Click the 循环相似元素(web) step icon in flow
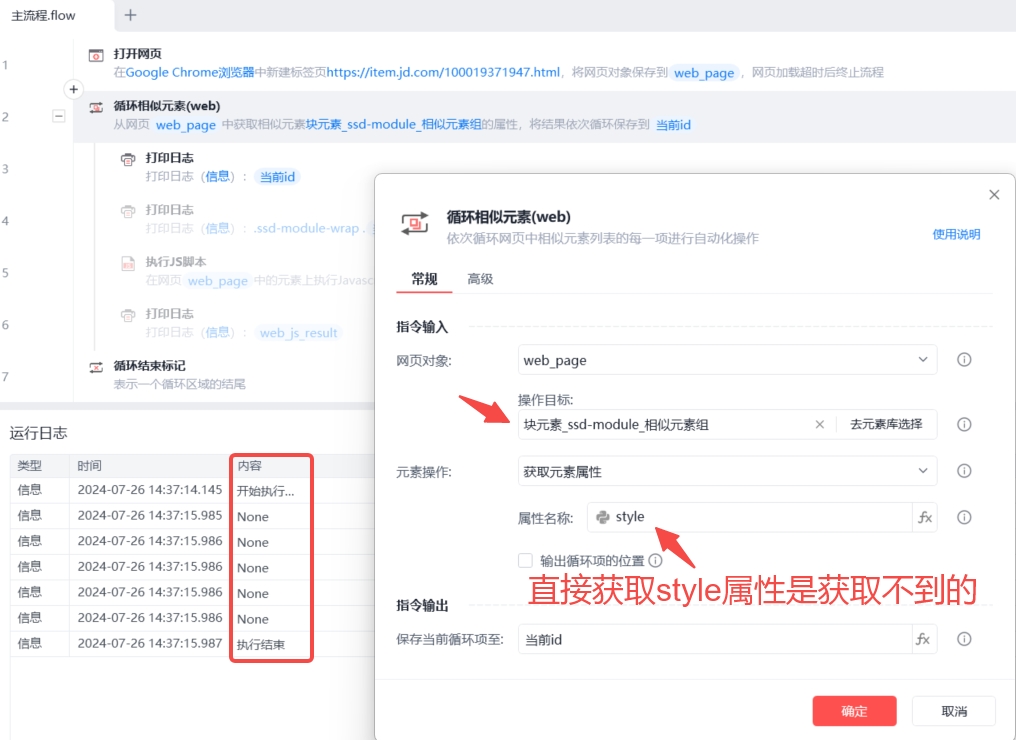Image resolution: width=1016 pixels, height=740 pixels. point(96,107)
